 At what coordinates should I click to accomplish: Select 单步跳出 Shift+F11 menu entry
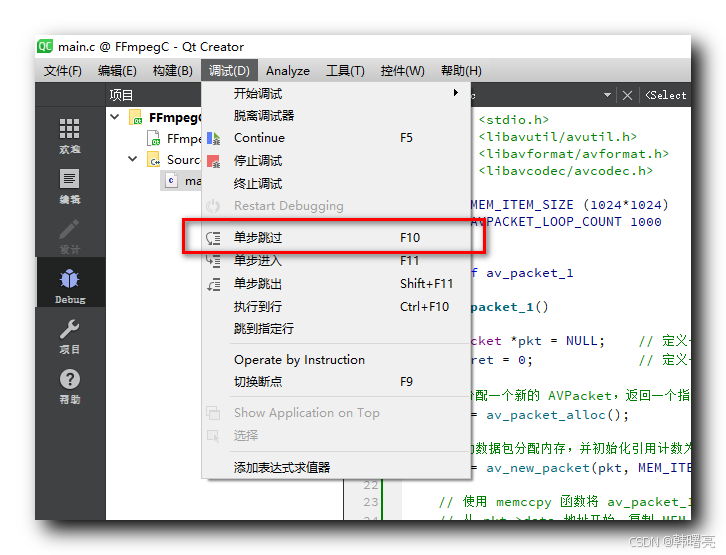(x=336, y=284)
